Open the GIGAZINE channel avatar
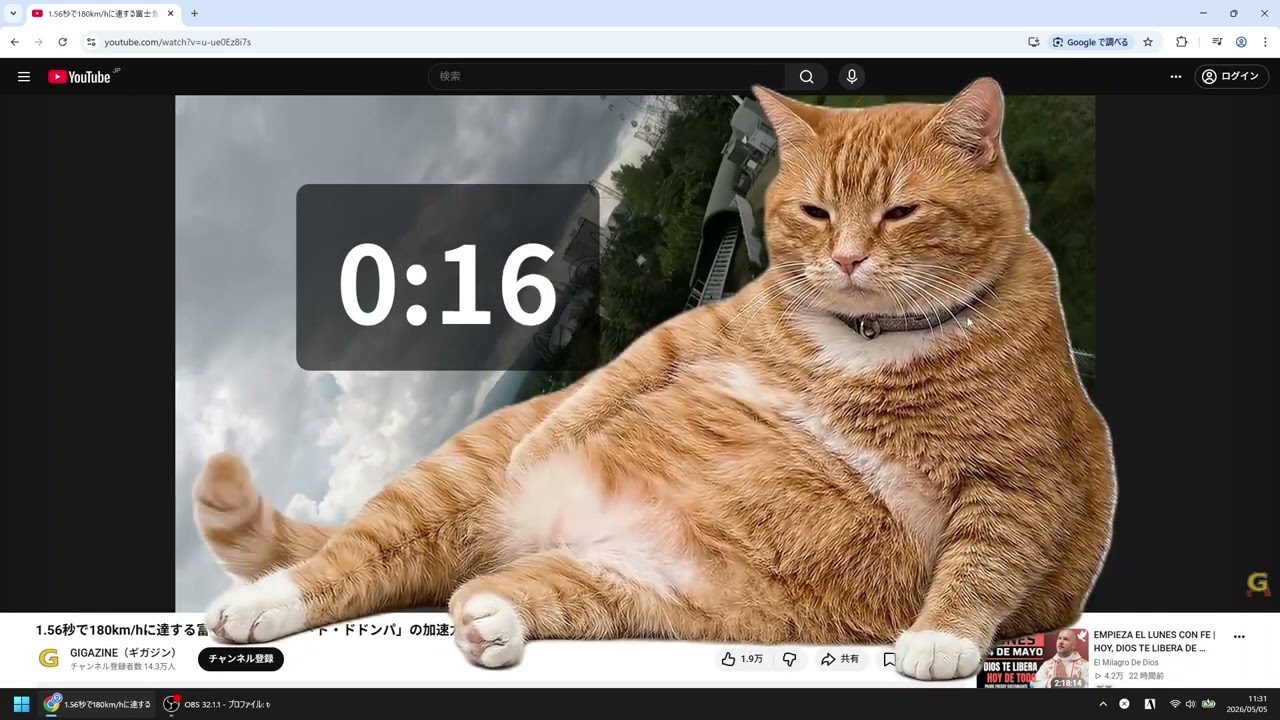Screen dimensions: 1280x720 [48, 658]
